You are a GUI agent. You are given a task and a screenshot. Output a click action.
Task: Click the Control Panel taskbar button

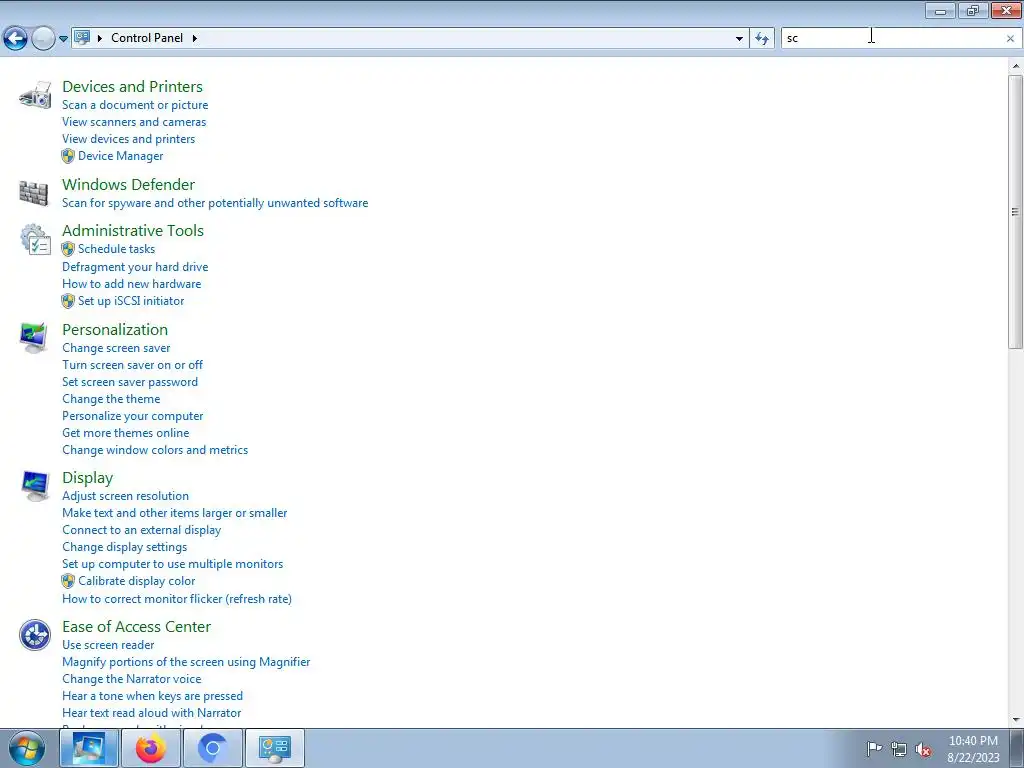tap(275, 748)
